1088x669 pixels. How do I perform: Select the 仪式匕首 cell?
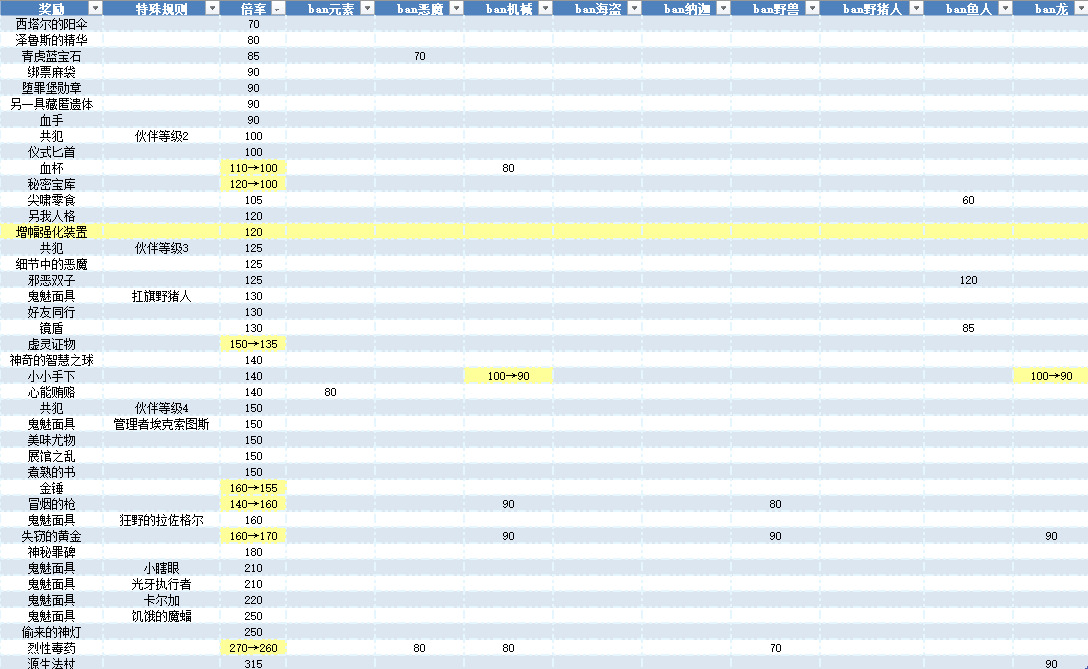point(51,152)
